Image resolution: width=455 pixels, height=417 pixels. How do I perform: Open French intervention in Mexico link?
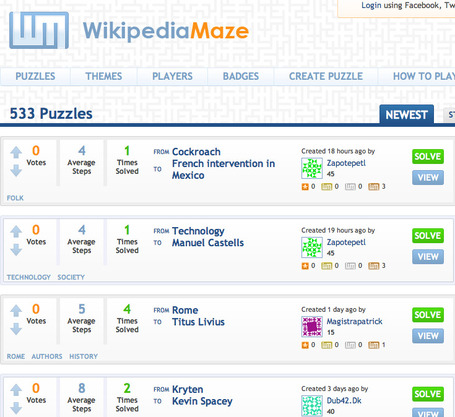click(223, 169)
